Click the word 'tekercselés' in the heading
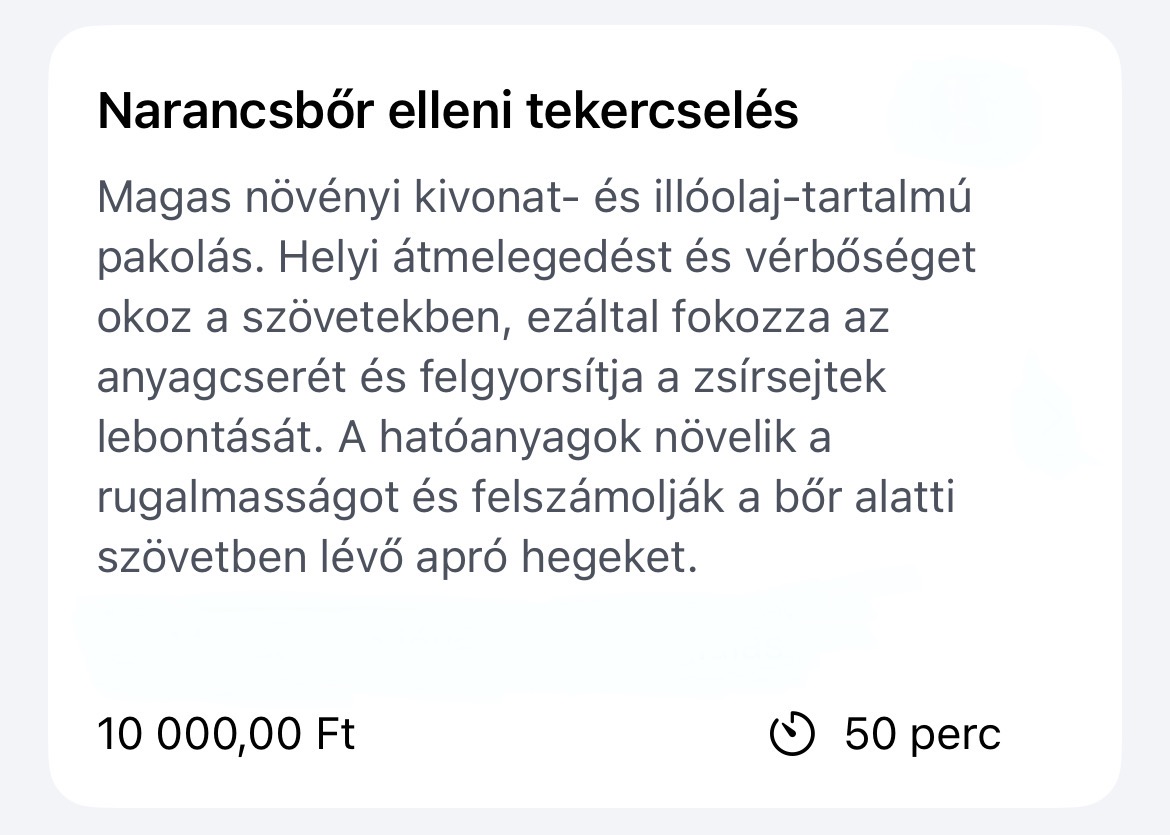Viewport: 1170px width, 835px height. point(662,111)
